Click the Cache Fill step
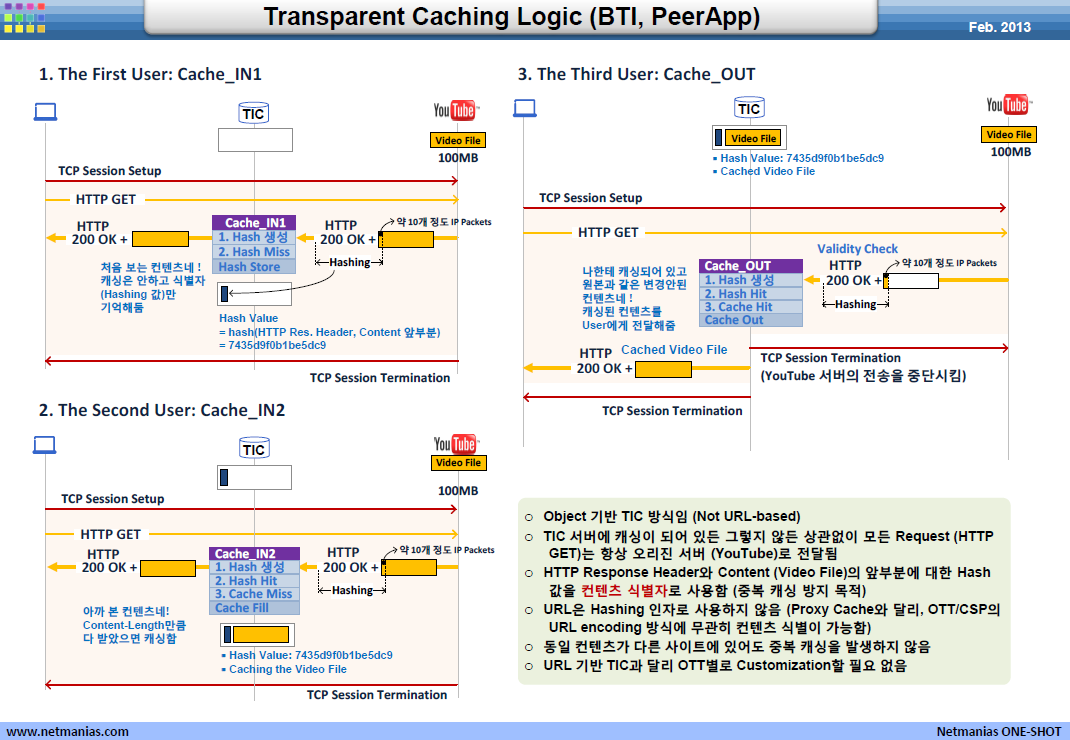 254,608
